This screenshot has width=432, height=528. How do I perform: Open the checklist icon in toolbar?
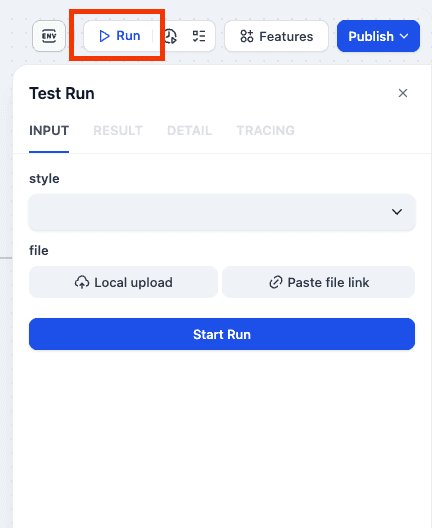tap(199, 36)
